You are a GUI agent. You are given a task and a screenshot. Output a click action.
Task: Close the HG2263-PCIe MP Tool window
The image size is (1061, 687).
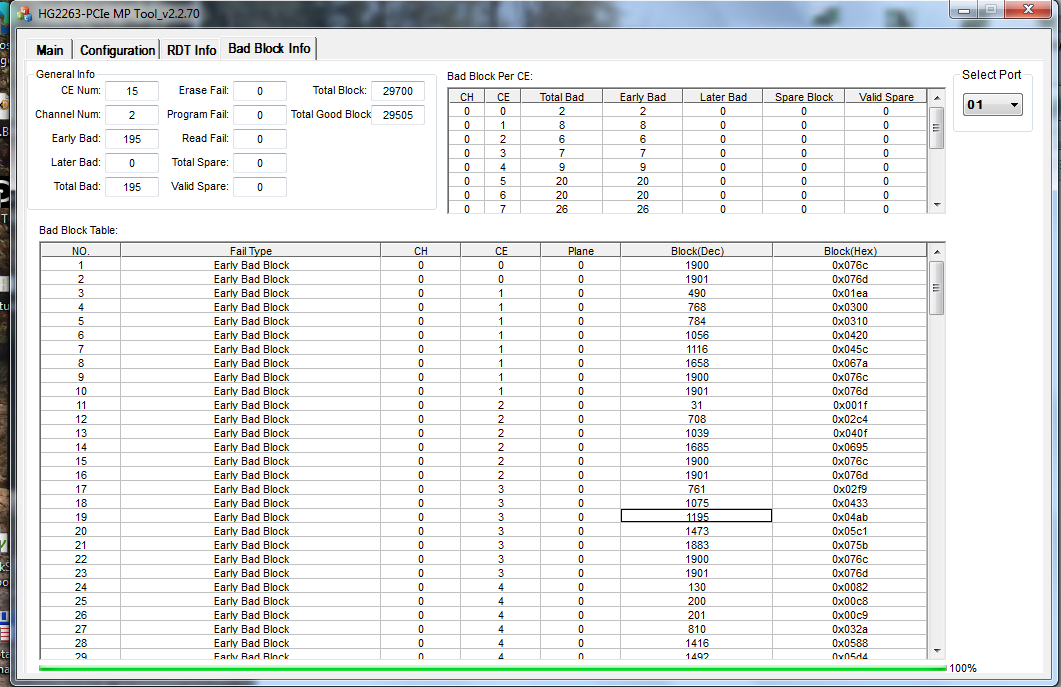[x=1028, y=9]
